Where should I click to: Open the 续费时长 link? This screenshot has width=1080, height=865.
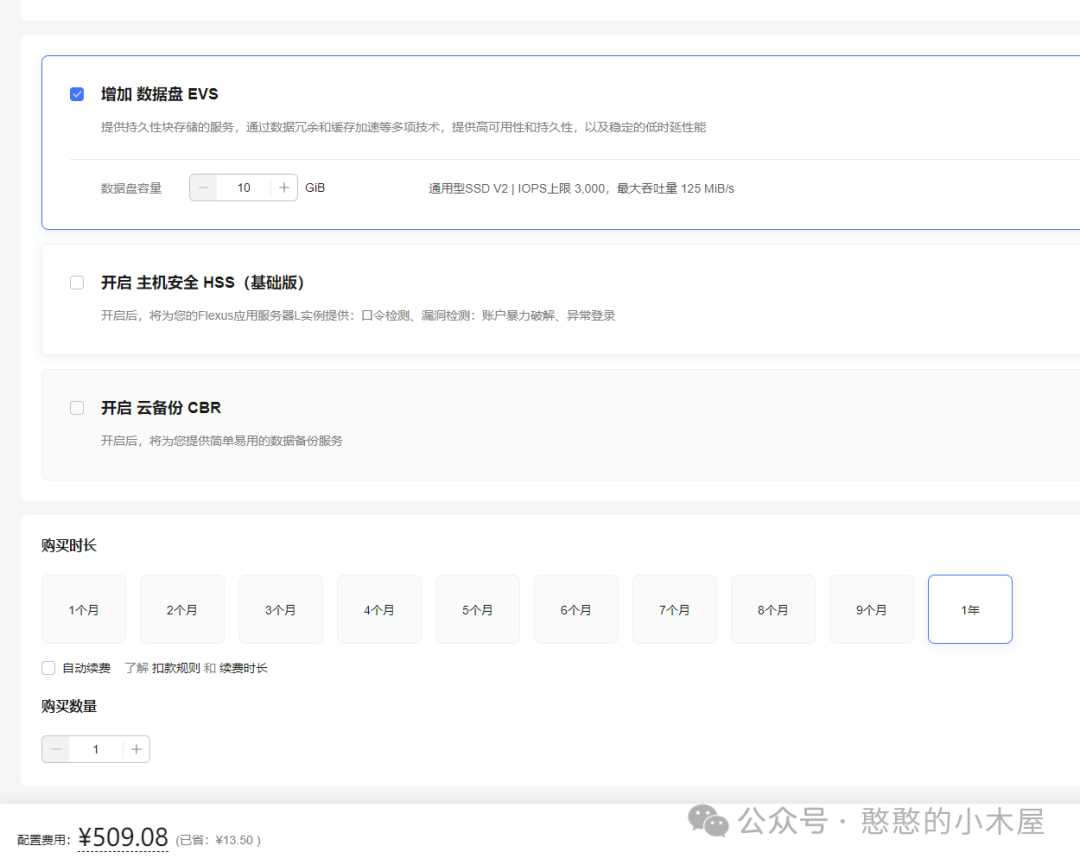pyautogui.click(x=244, y=668)
